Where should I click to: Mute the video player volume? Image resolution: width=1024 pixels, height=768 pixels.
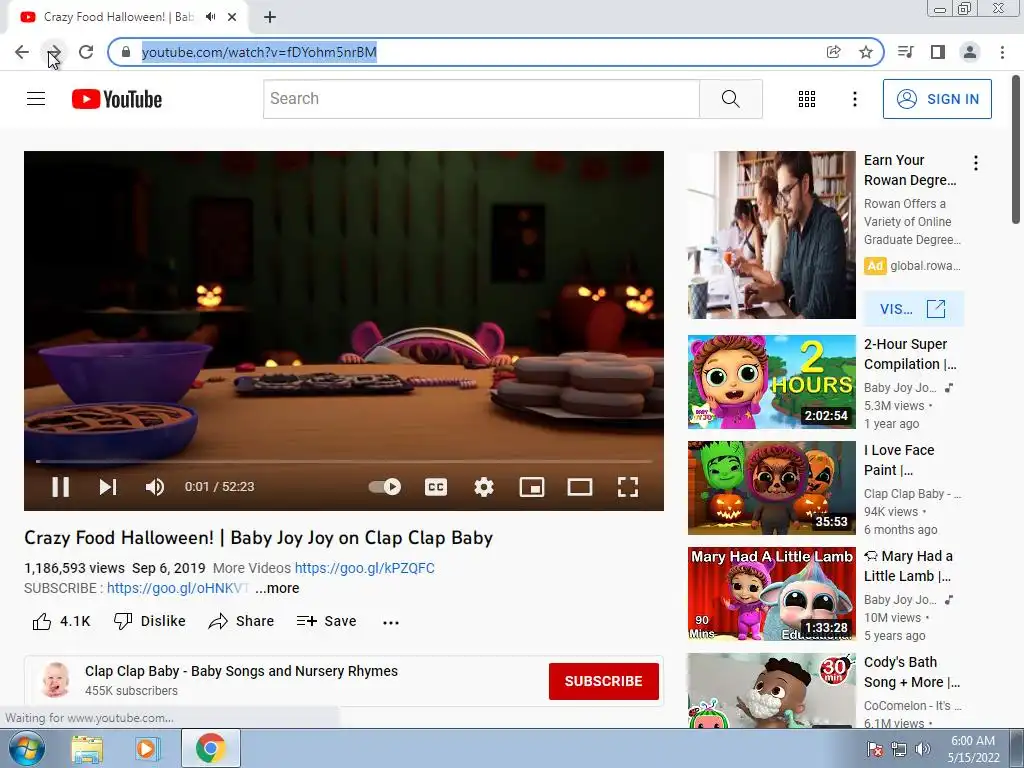pos(155,487)
